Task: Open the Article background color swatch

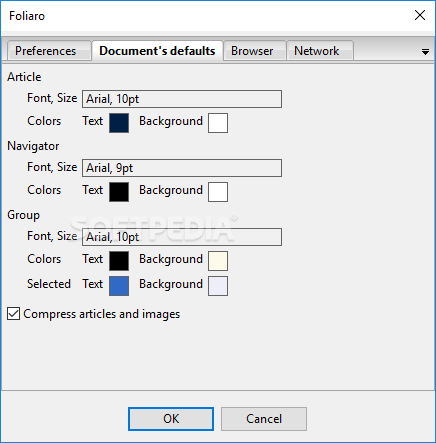Action: pos(218,123)
